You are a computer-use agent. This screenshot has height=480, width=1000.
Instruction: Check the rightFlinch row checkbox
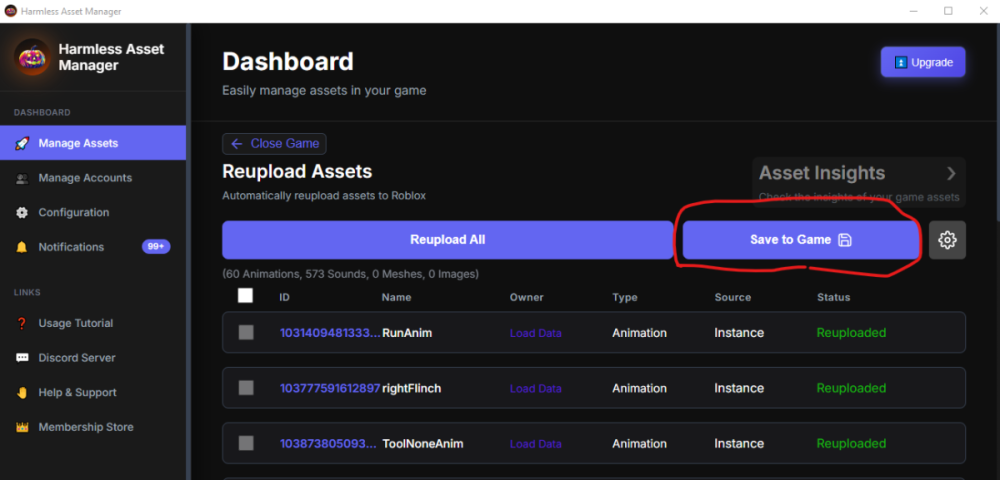[246, 388]
